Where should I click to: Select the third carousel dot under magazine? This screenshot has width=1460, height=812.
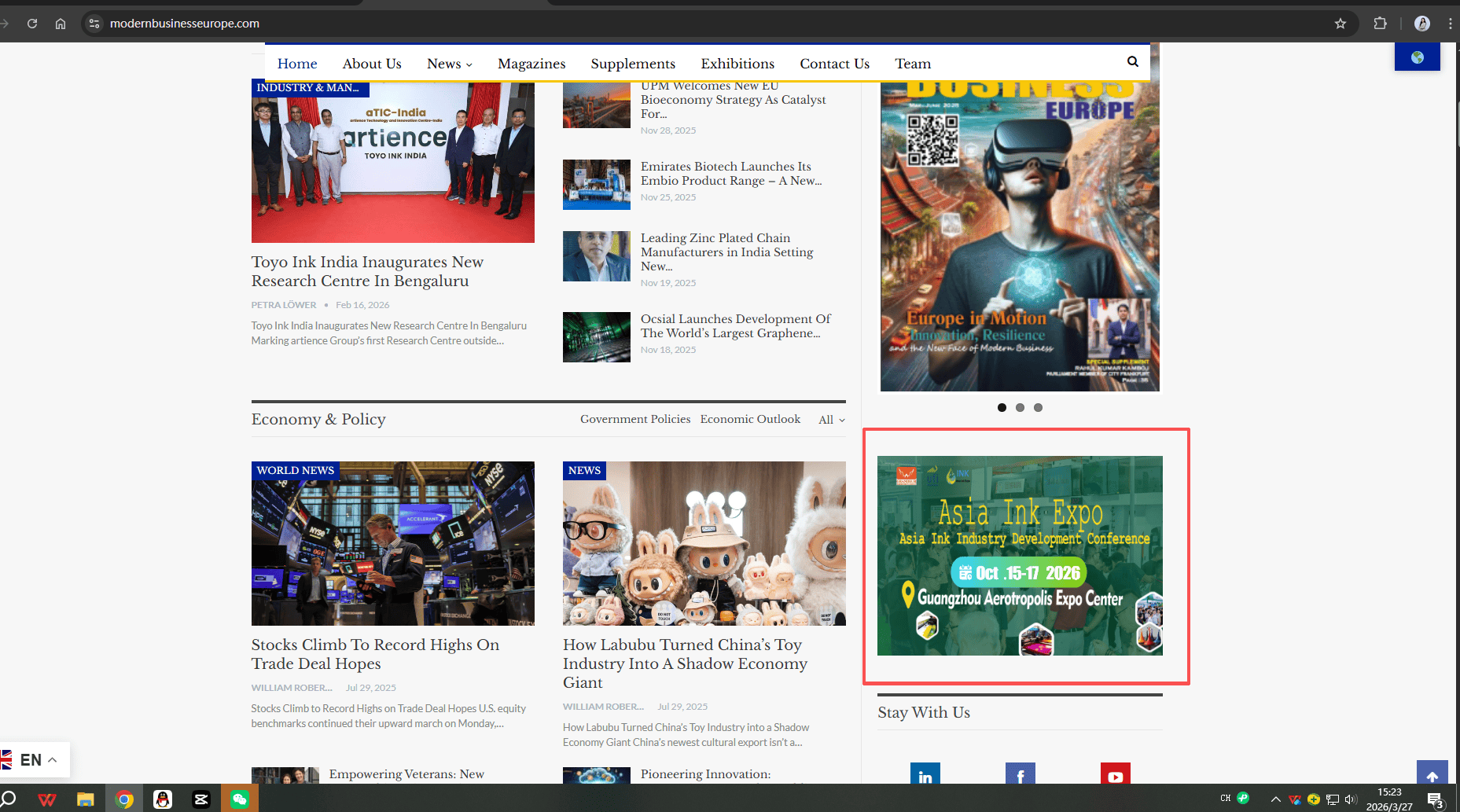tap(1038, 407)
